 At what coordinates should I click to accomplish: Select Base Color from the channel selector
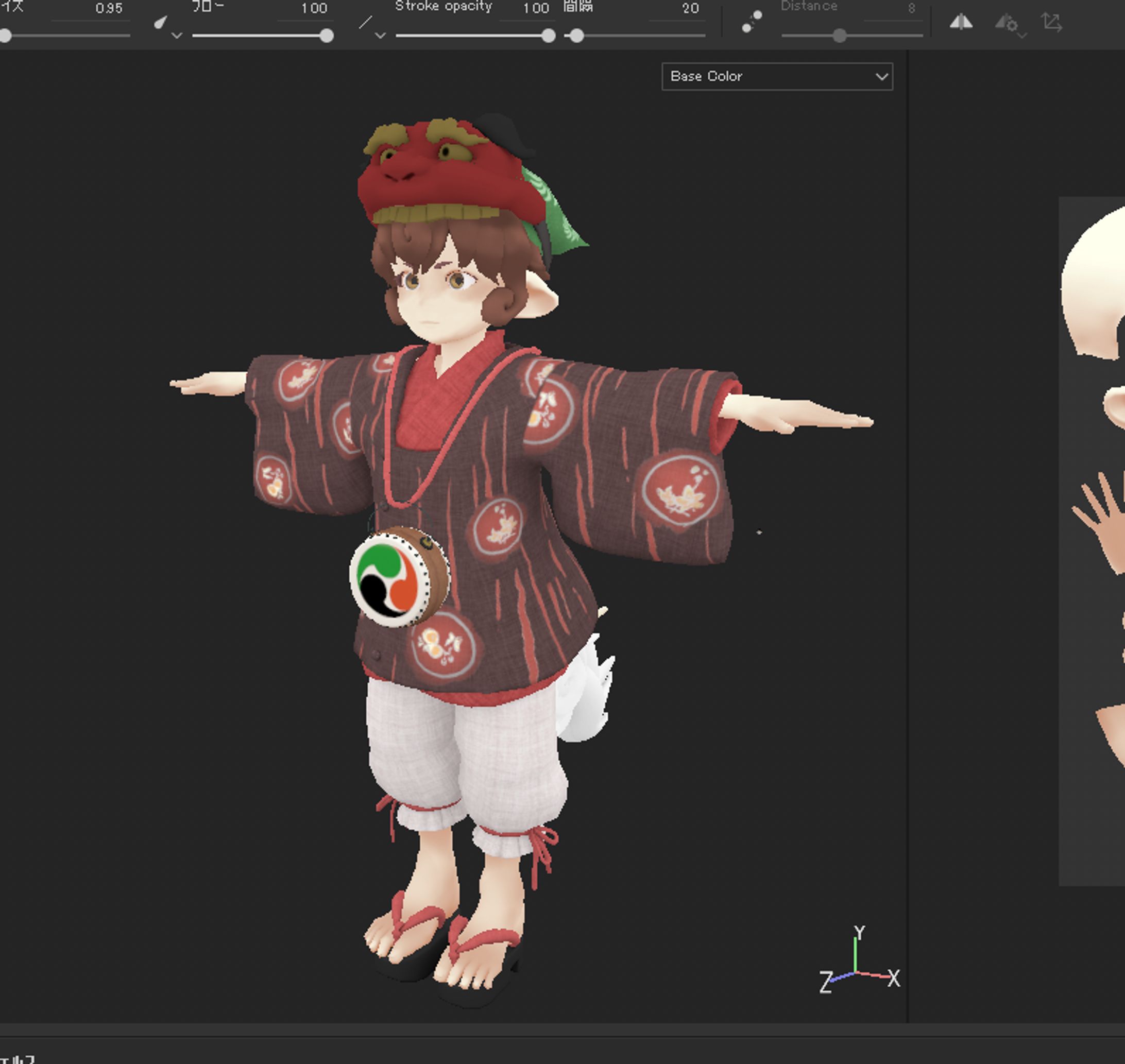(x=776, y=76)
